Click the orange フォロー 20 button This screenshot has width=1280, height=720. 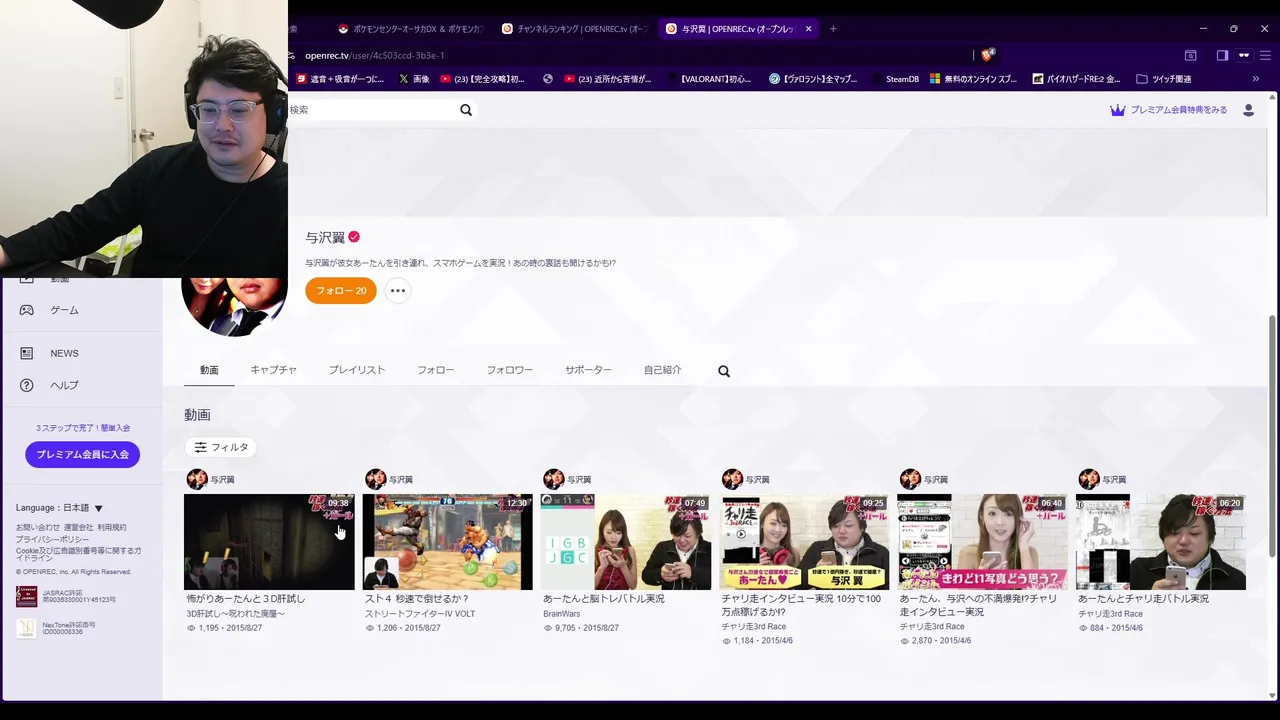pyautogui.click(x=341, y=291)
